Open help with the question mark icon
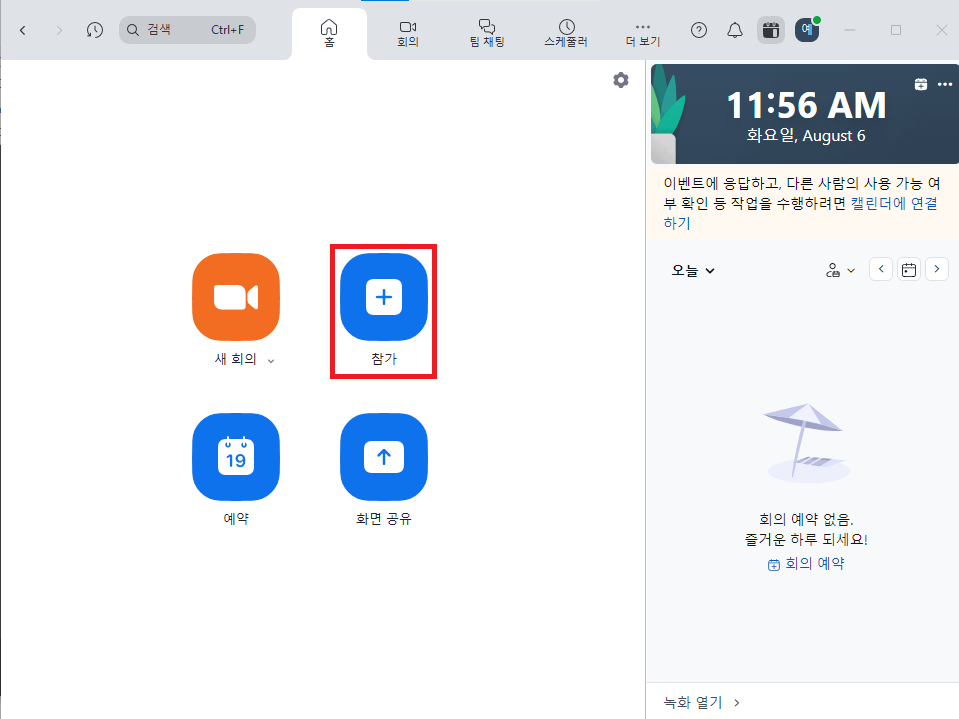Image resolution: width=959 pixels, height=719 pixels. (x=698, y=30)
